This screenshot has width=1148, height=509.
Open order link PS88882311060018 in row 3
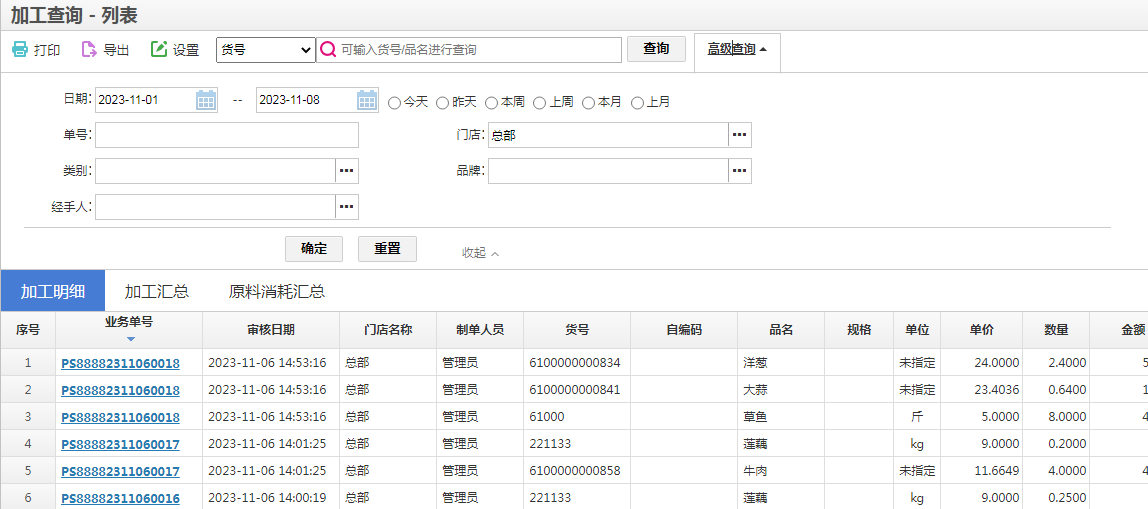point(120,417)
